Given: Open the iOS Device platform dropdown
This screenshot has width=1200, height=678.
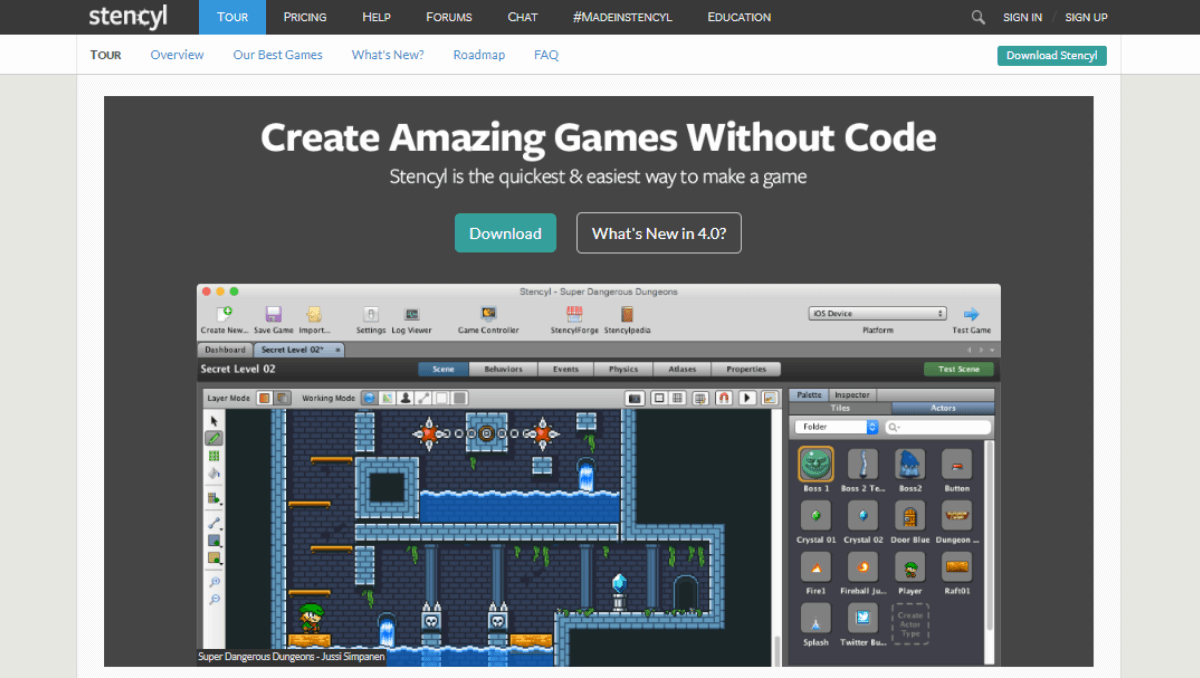Looking at the screenshot, I should [879, 311].
